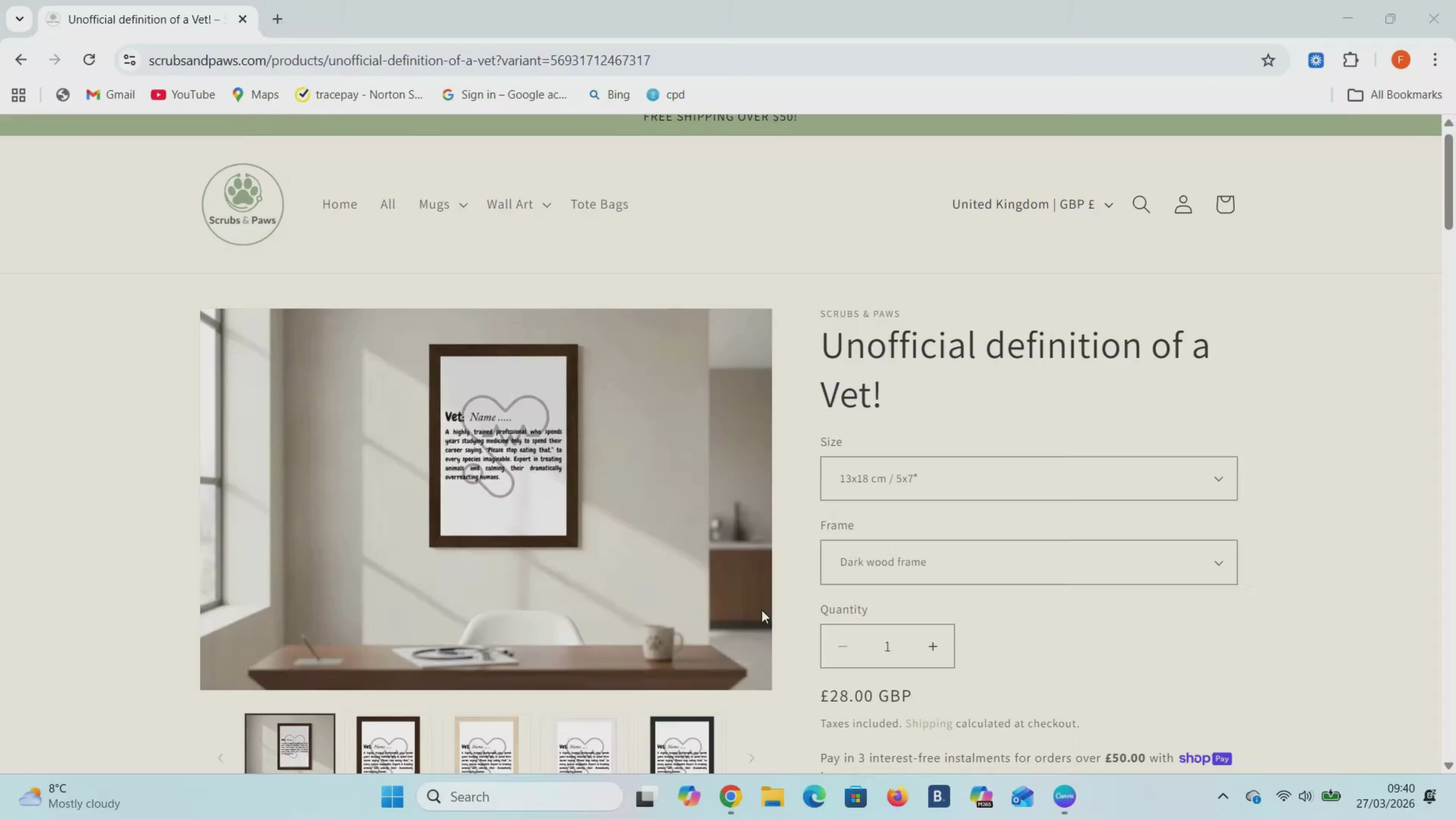This screenshot has height=819, width=1456.
Task: Open All Bookmarks folder
Action: tap(1395, 95)
